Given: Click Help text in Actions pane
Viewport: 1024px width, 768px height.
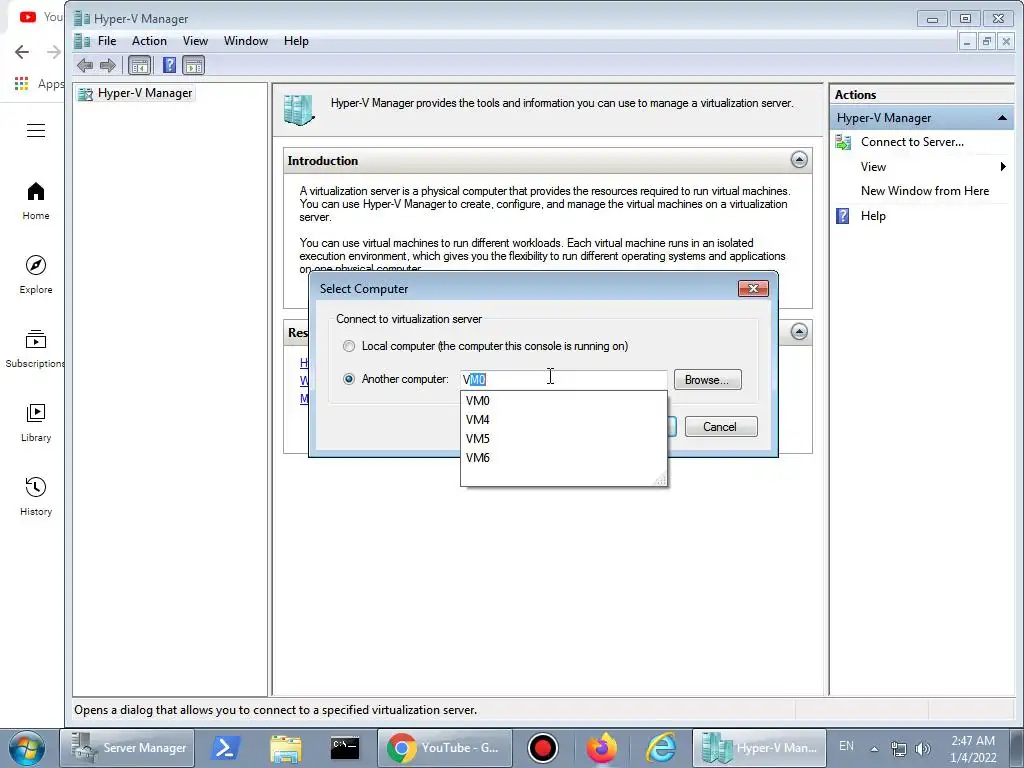Looking at the screenshot, I should (x=873, y=216).
